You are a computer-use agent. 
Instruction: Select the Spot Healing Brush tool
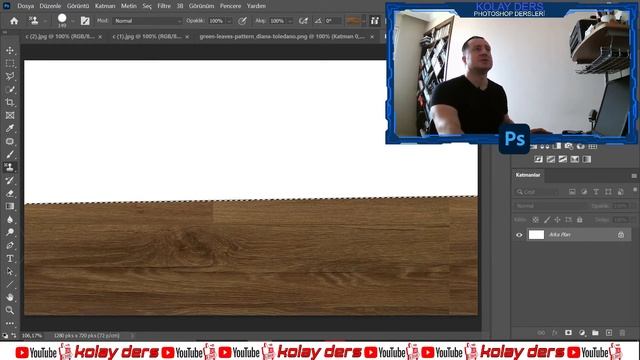pyautogui.click(x=10, y=141)
